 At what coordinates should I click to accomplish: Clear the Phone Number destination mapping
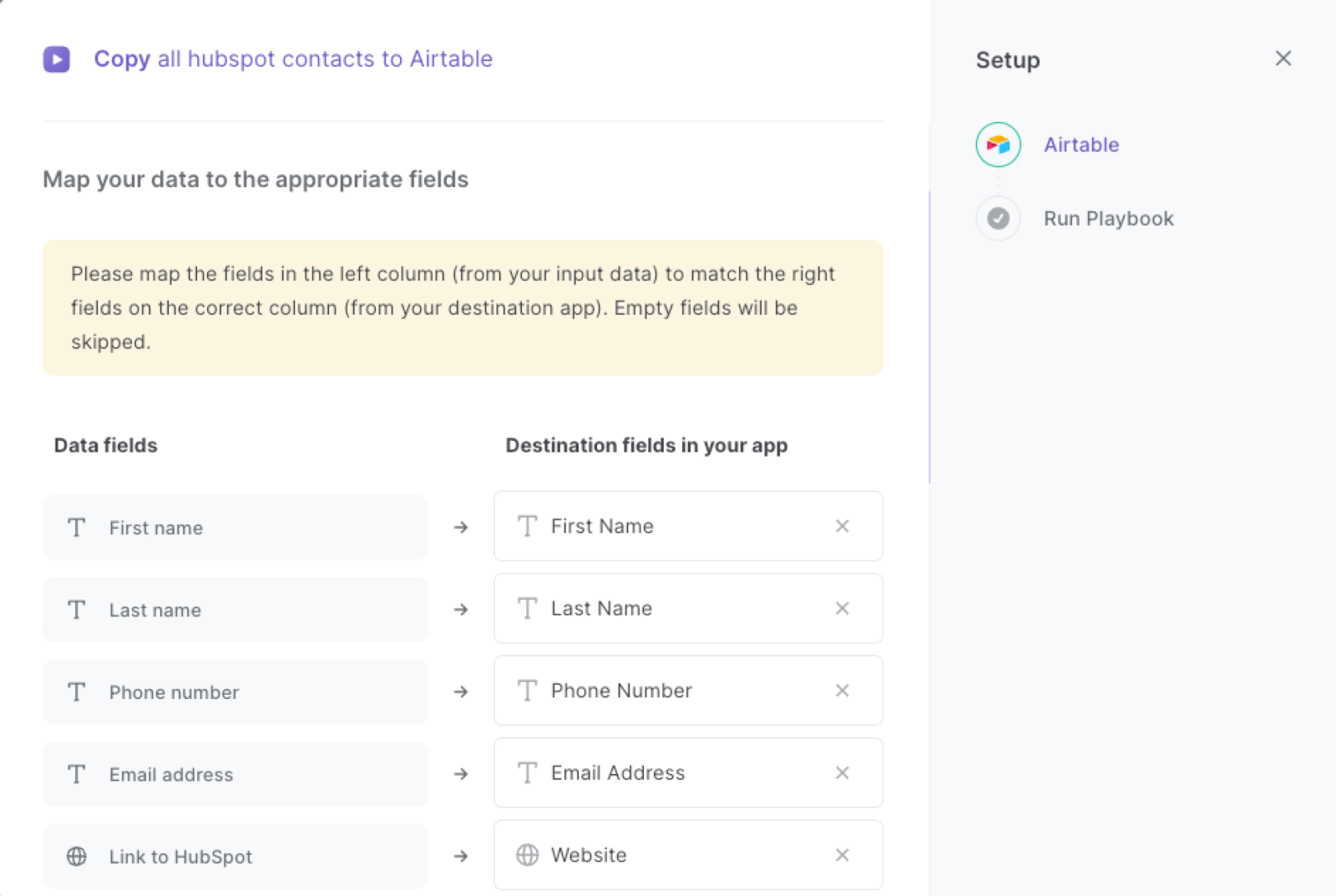tap(843, 691)
